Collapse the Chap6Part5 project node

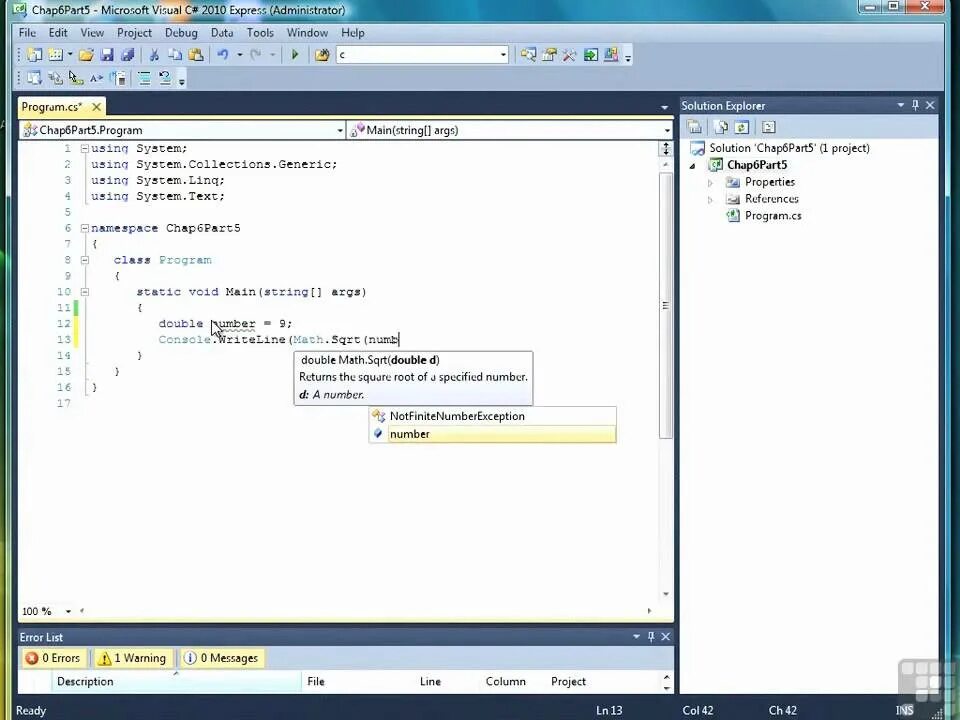693,165
